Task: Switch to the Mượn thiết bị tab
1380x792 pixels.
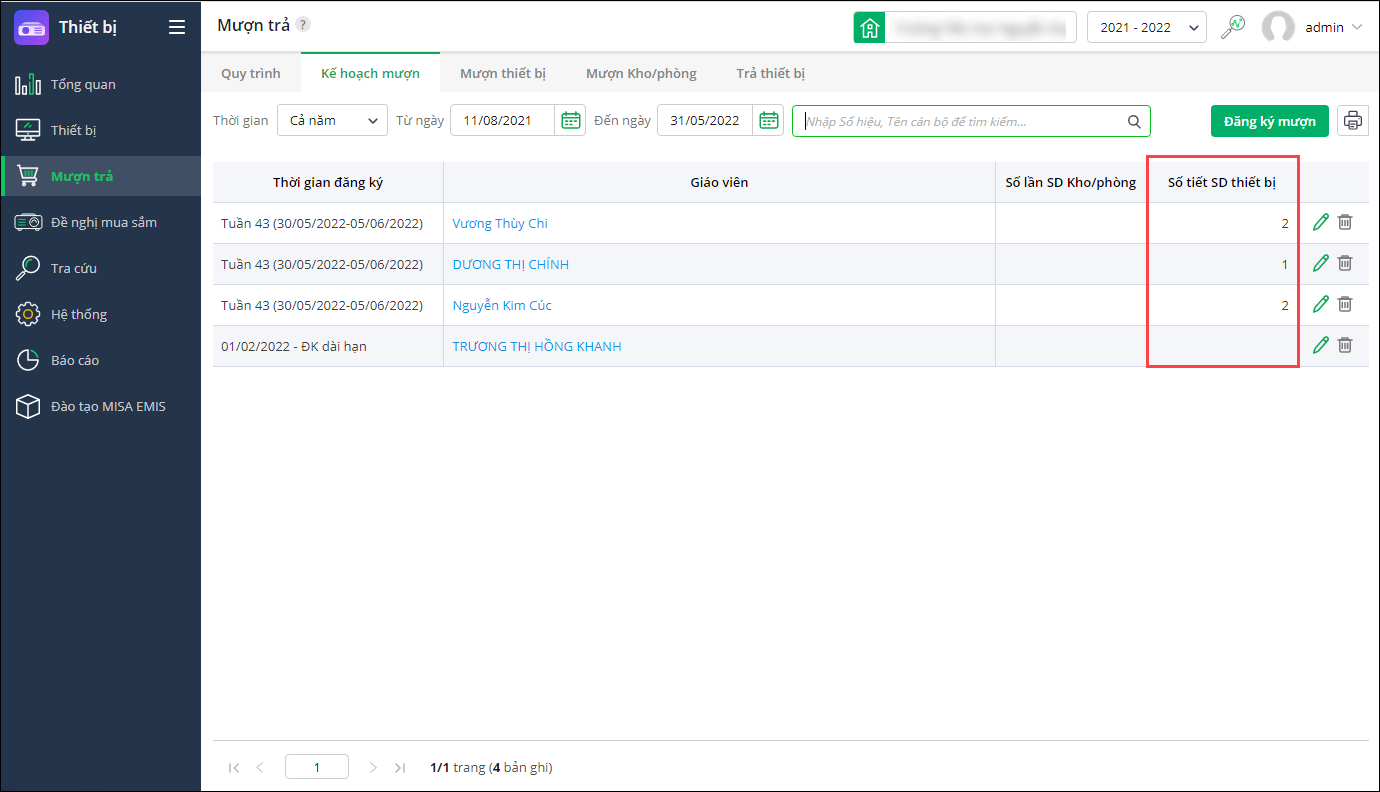Action: pos(503,73)
